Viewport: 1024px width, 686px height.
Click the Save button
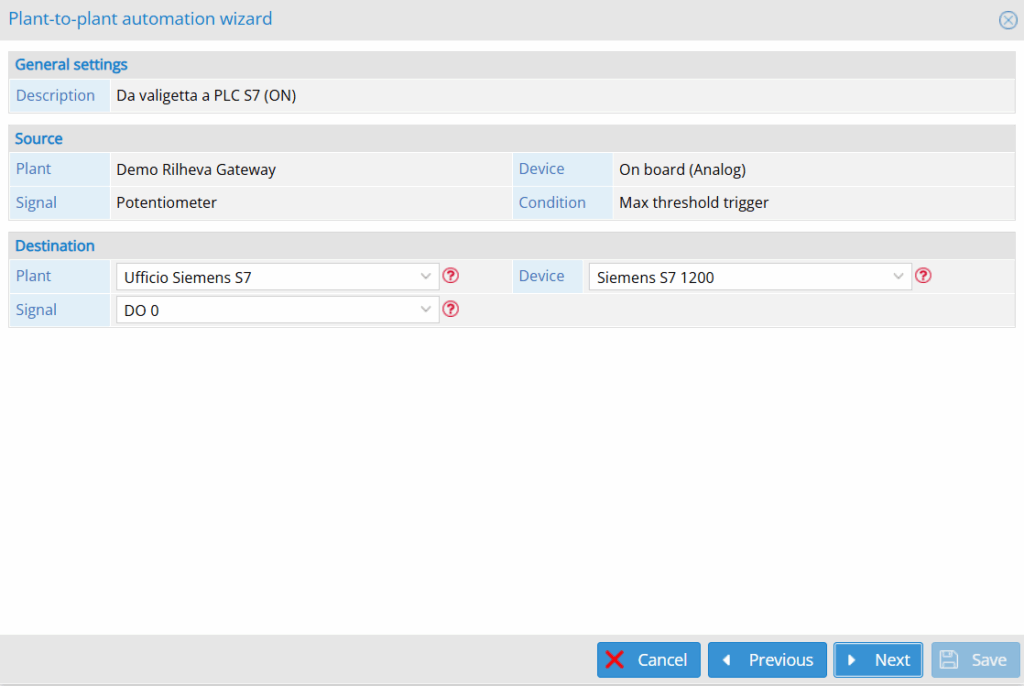click(x=975, y=660)
